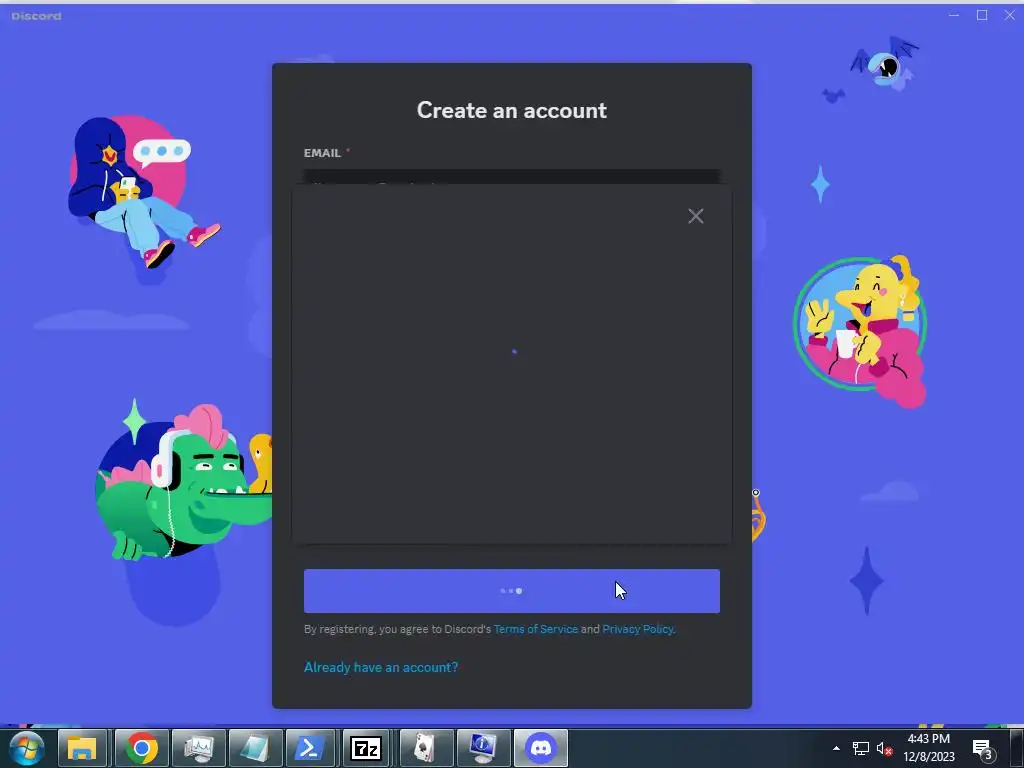Open the notepad-style taskbar icon
Screen dimensions: 1024x768
pyautogui.click(x=255, y=748)
